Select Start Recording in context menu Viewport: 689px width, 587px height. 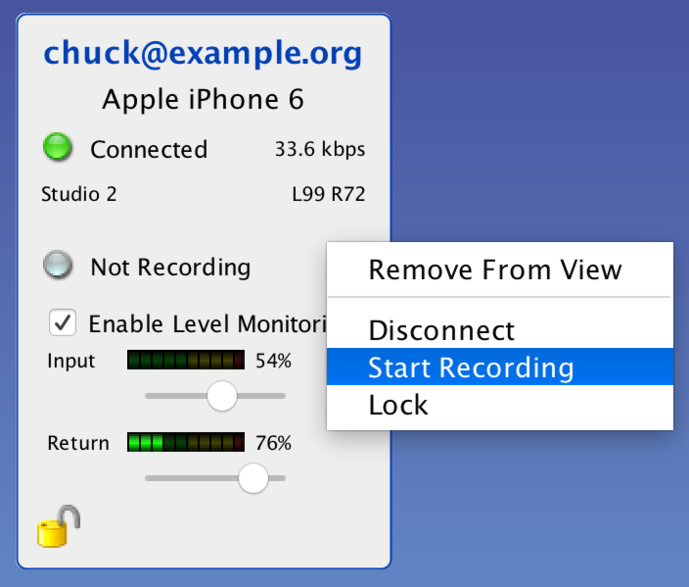tap(471, 368)
